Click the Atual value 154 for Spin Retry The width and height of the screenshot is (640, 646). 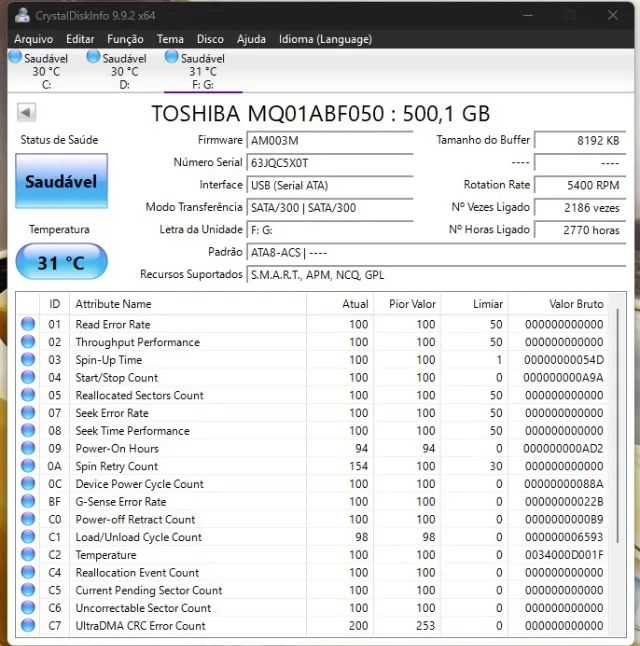click(358, 466)
